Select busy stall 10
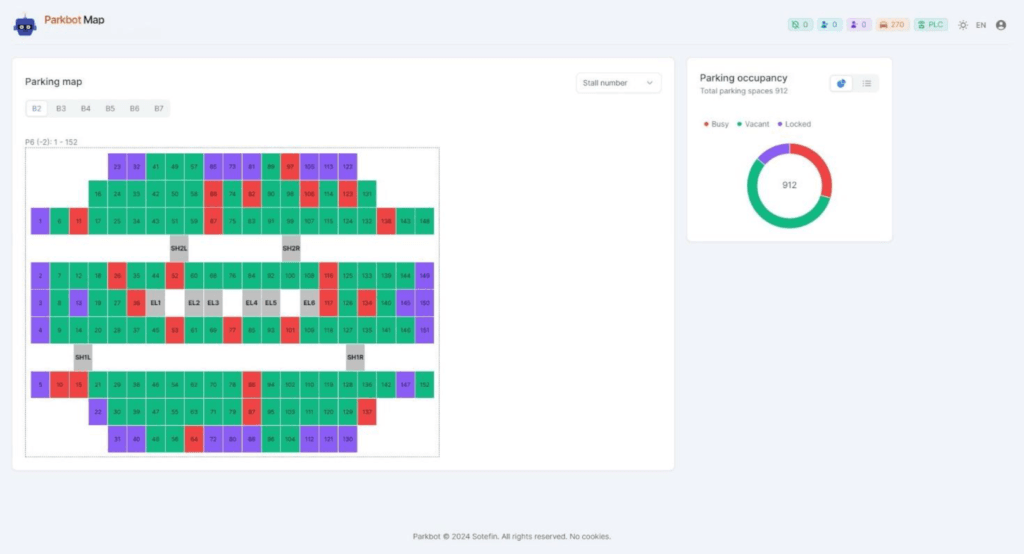This screenshot has height=554, width=1024. point(59,385)
